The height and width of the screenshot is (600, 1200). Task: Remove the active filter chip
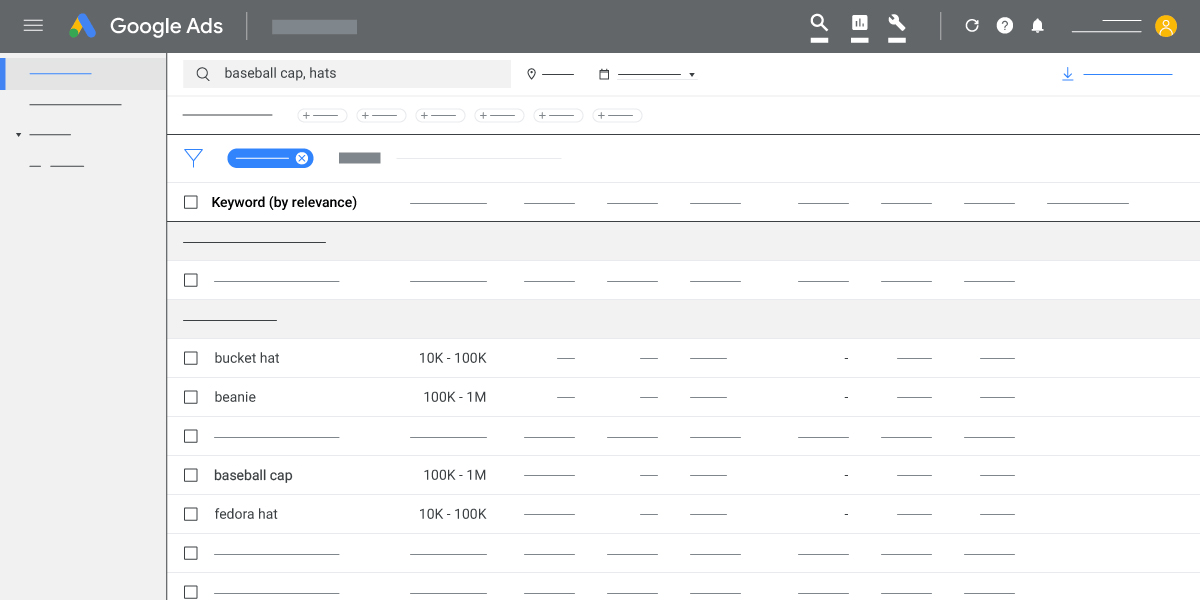click(x=302, y=158)
